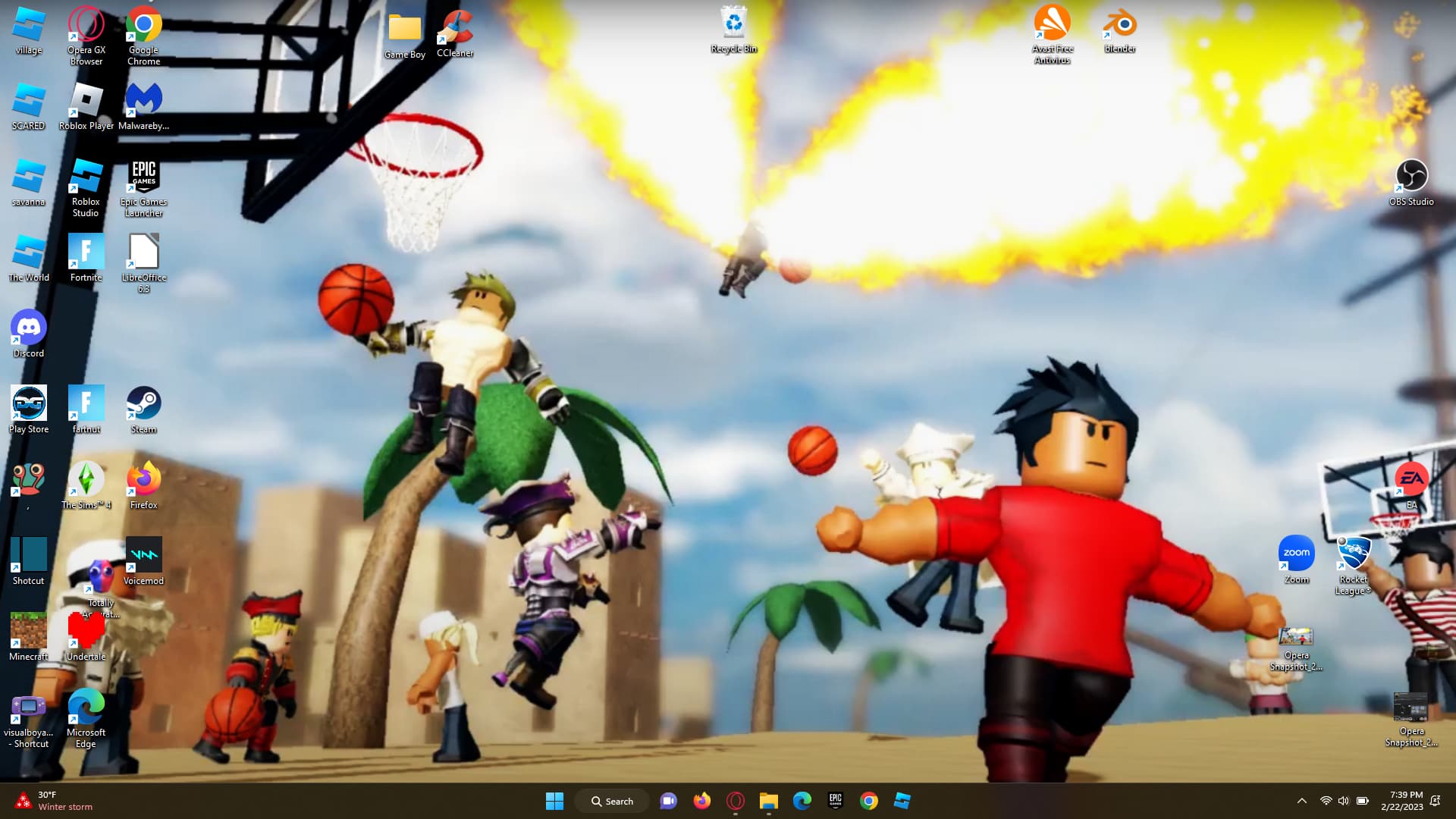Open Google Chrome desktop shortcut
The height and width of the screenshot is (819, 1456).
143,36
